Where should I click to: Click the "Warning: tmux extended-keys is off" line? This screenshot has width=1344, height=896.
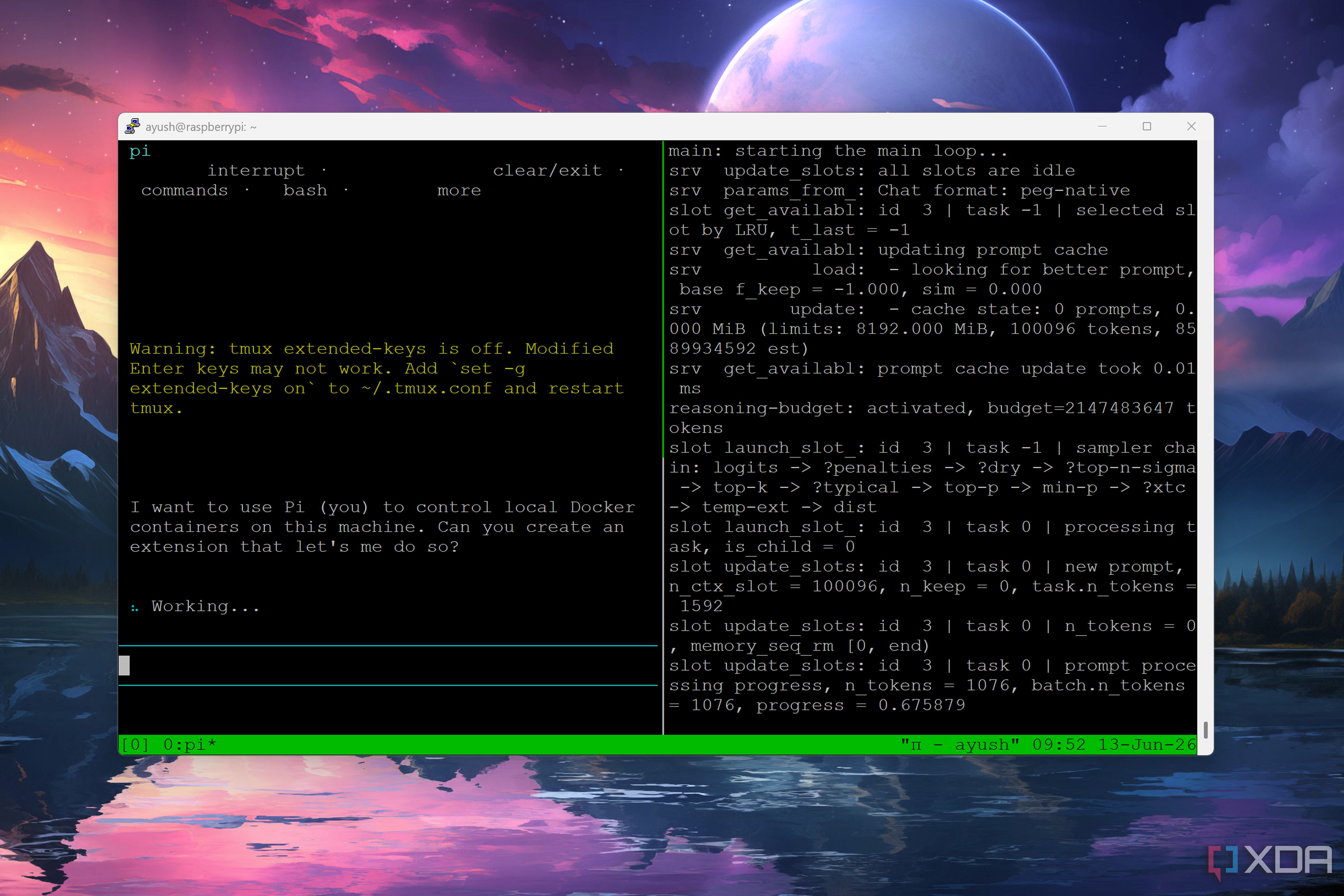click(x=371, y=348)
